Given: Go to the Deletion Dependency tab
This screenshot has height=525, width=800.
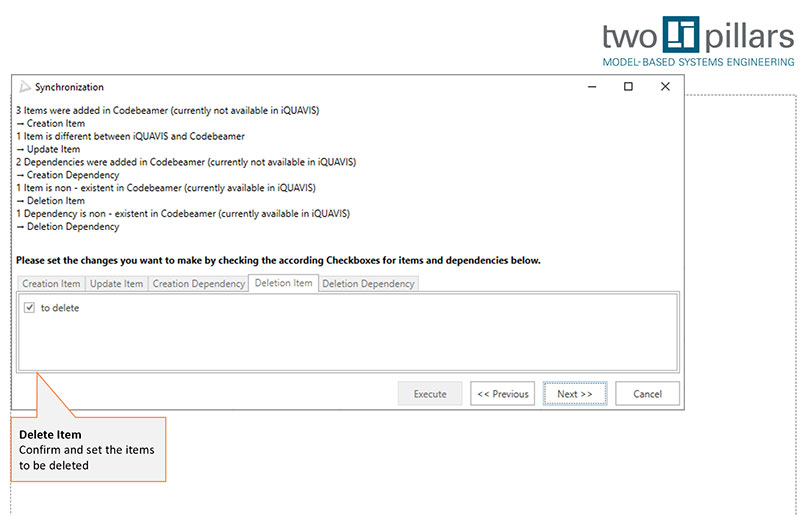Looking at the screenshot, I should [x=368, y=284].
